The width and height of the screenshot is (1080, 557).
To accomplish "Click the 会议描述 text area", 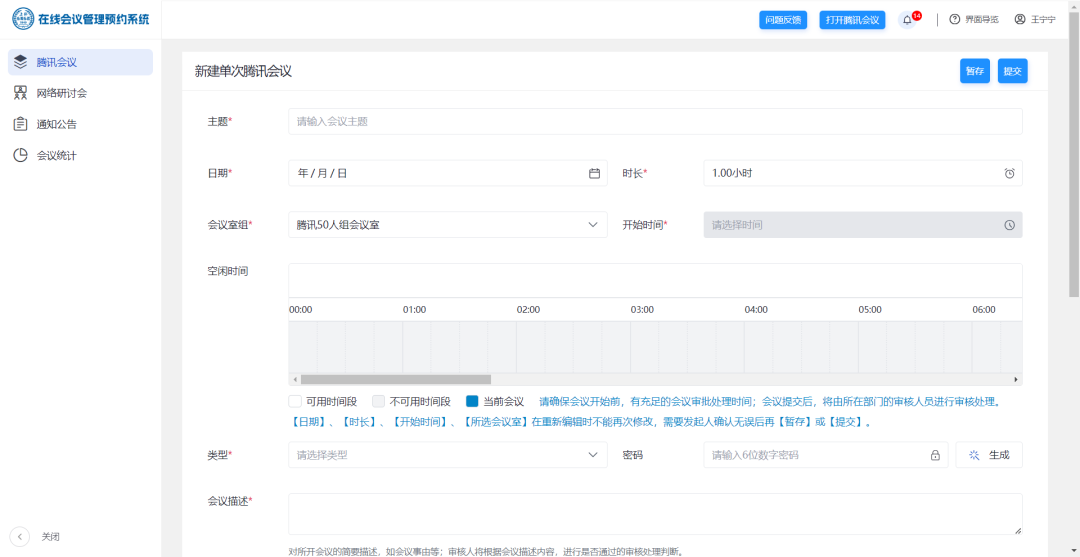I will click(655, 514).
